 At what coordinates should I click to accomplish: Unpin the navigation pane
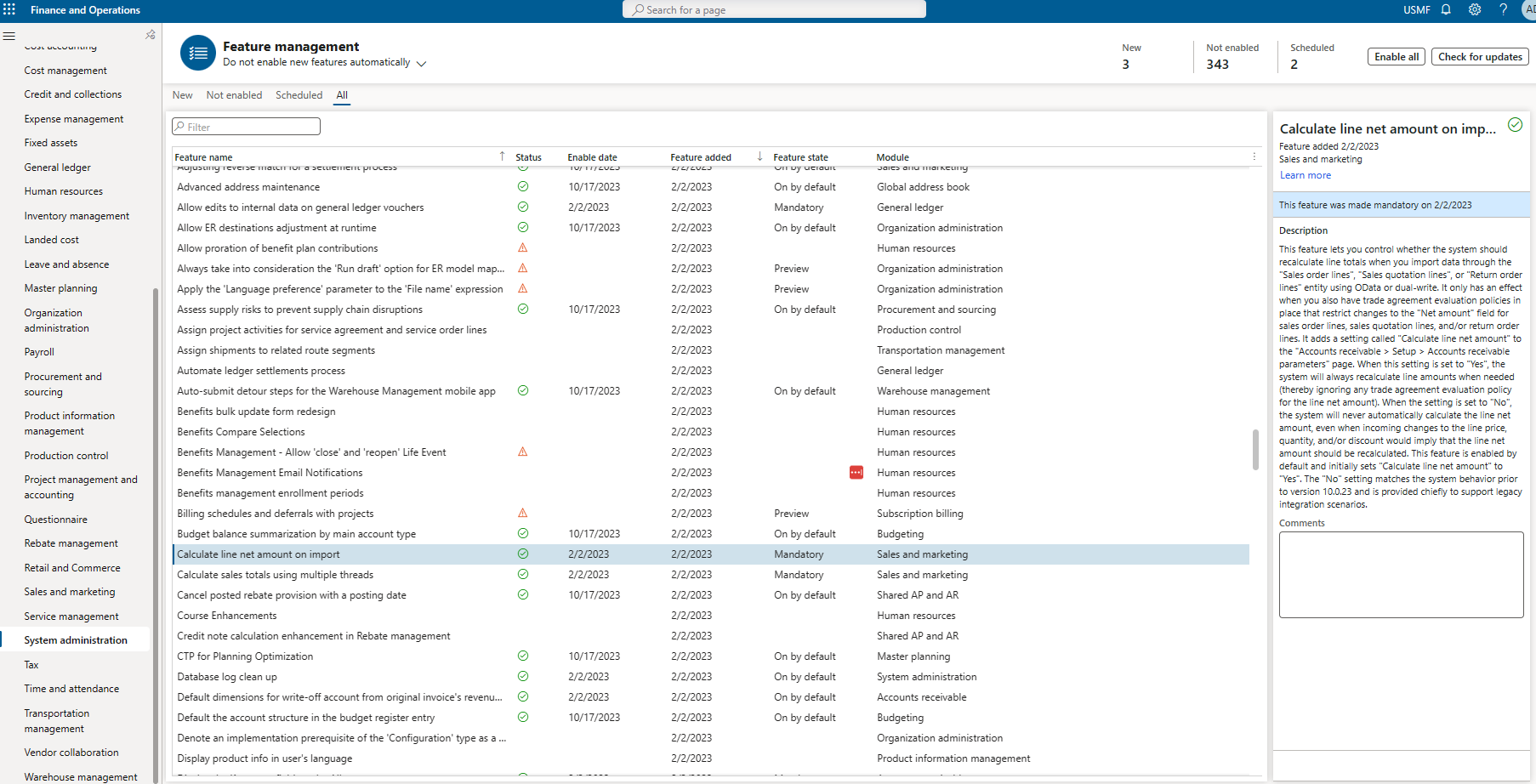click(150, 35)
